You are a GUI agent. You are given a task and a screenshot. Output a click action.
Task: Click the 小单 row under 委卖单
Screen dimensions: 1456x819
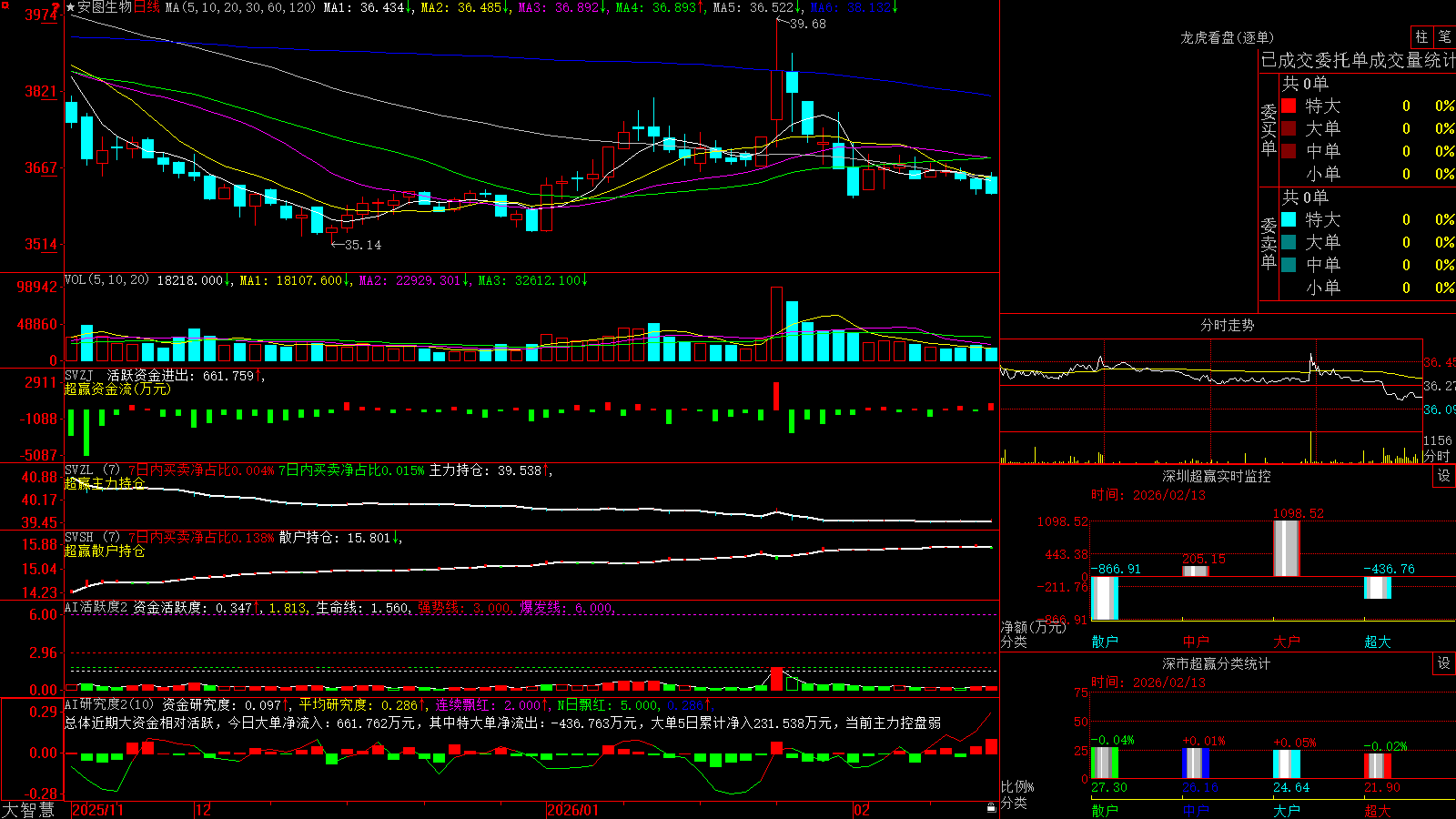coord(1368,288)
